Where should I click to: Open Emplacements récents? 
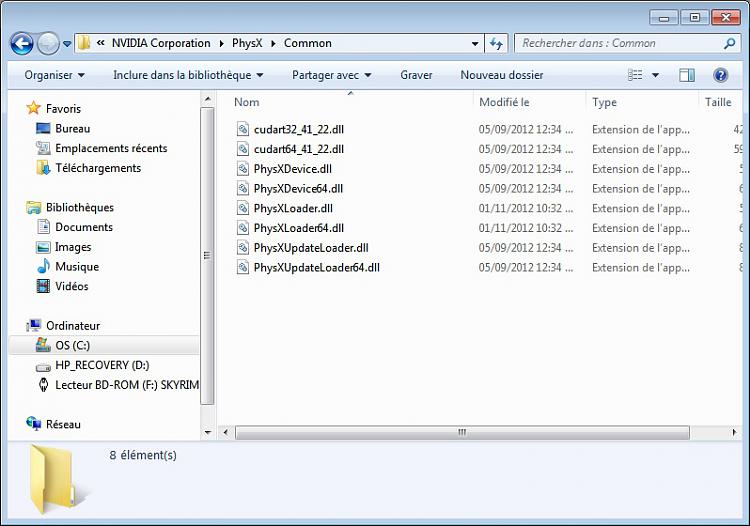(111, 148)
